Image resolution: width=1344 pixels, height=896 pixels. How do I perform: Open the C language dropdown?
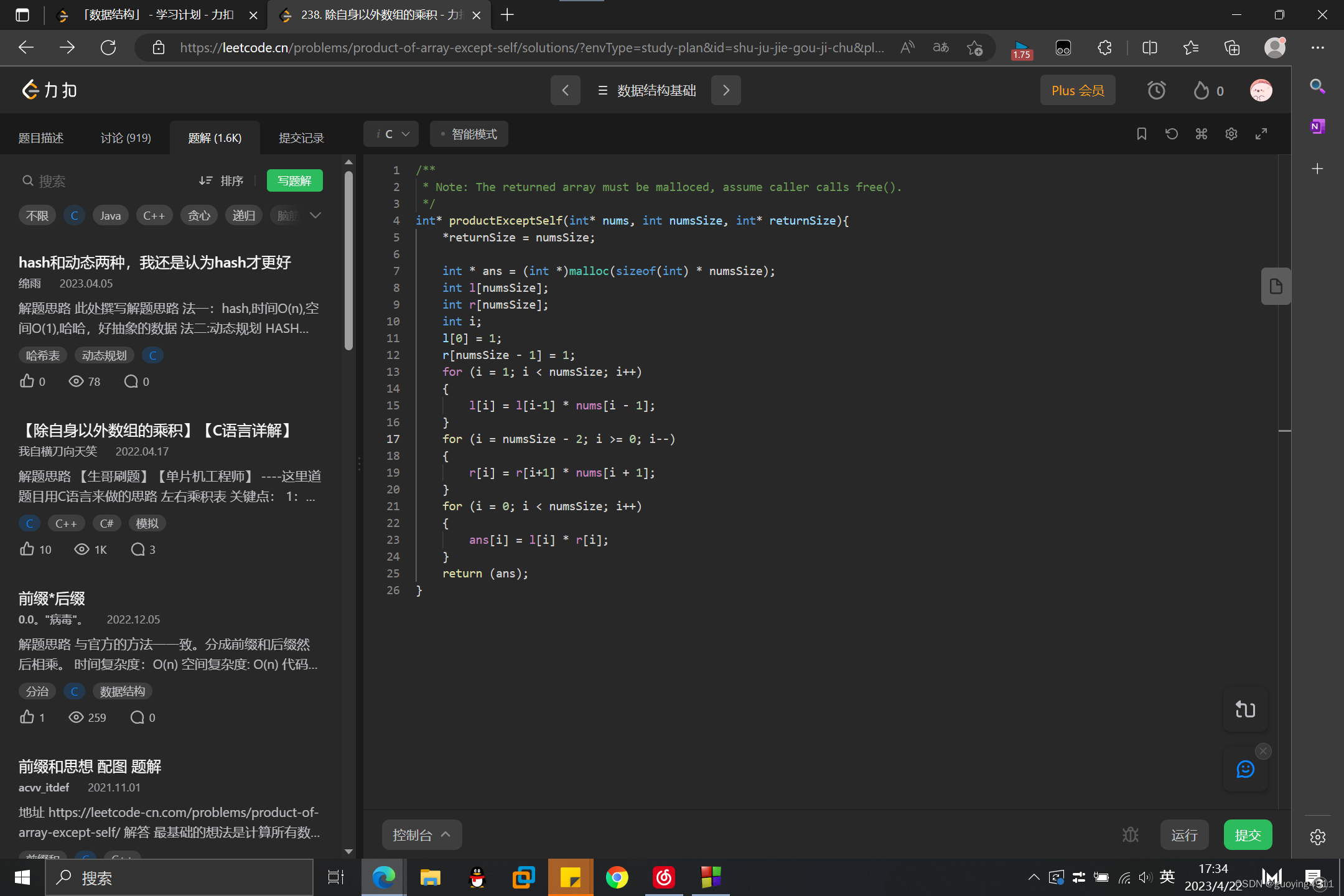pyautogui.click(x=391, y=134)
